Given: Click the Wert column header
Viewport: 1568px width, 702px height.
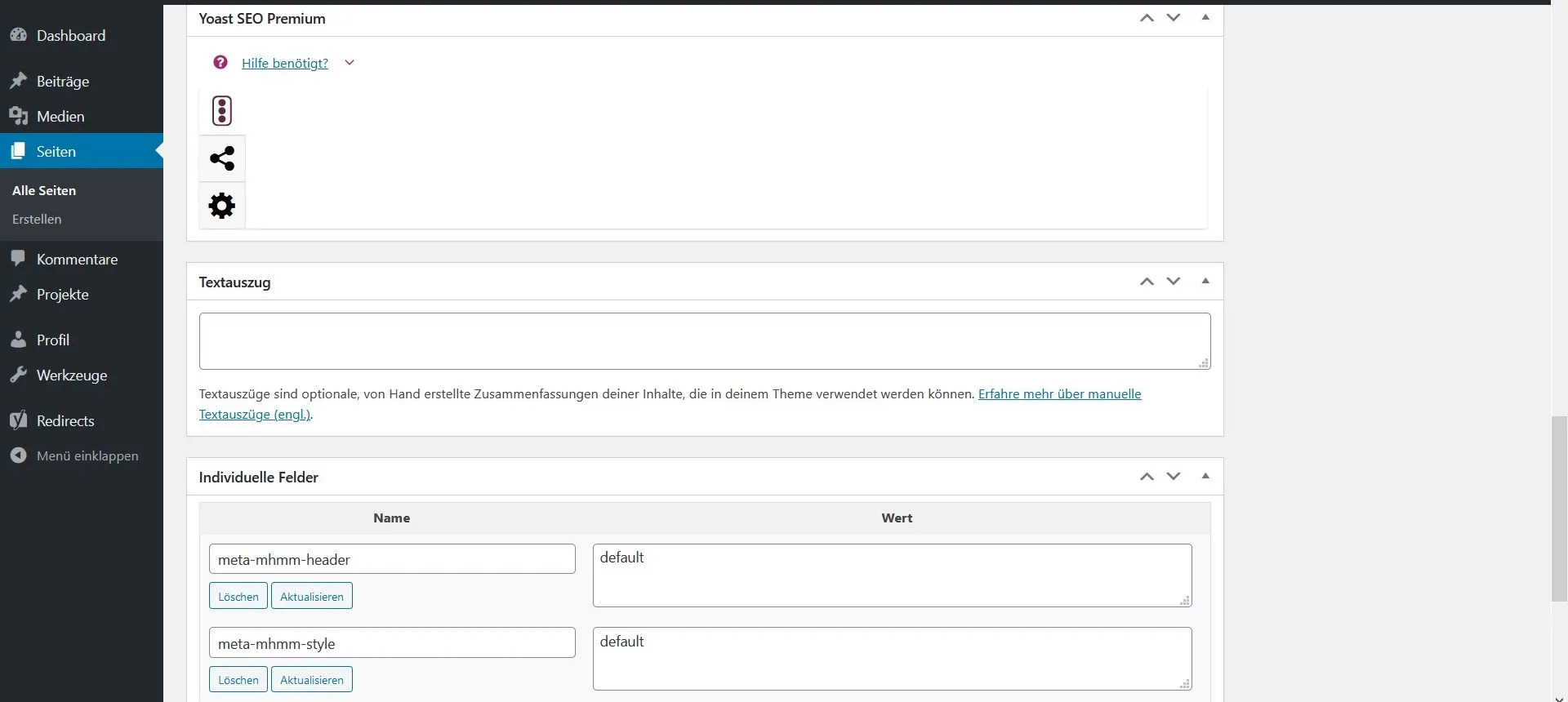Looking at the screenshot, I should point(897,518).
